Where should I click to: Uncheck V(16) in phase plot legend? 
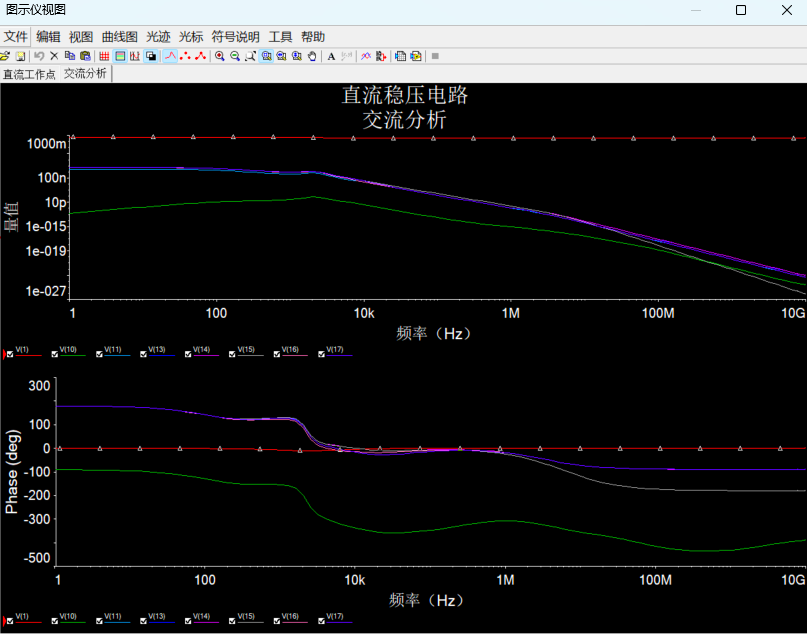pyautogui.click(x=277, y=621)
